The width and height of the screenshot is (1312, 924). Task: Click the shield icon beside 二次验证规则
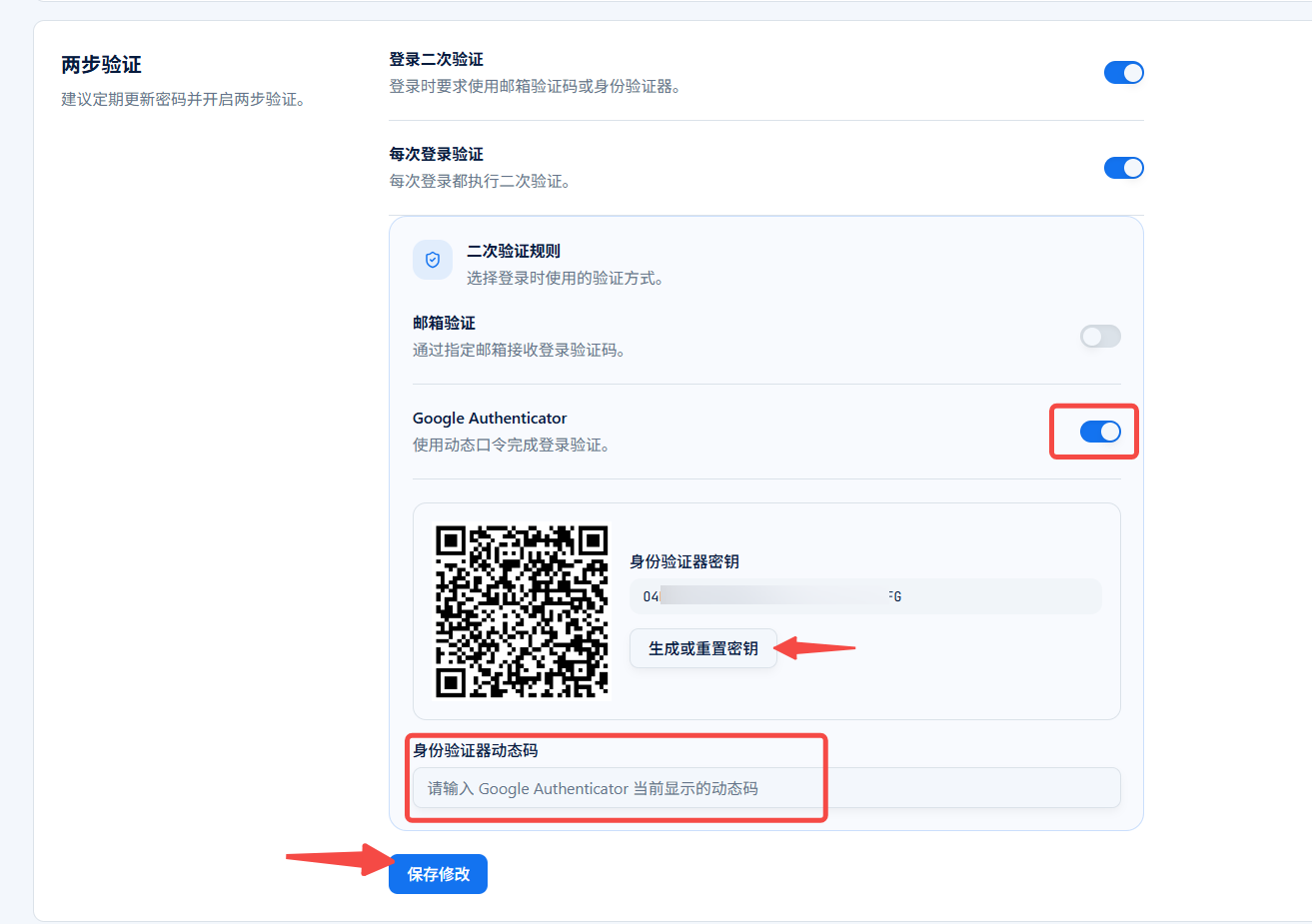click(x=433, y=260)
